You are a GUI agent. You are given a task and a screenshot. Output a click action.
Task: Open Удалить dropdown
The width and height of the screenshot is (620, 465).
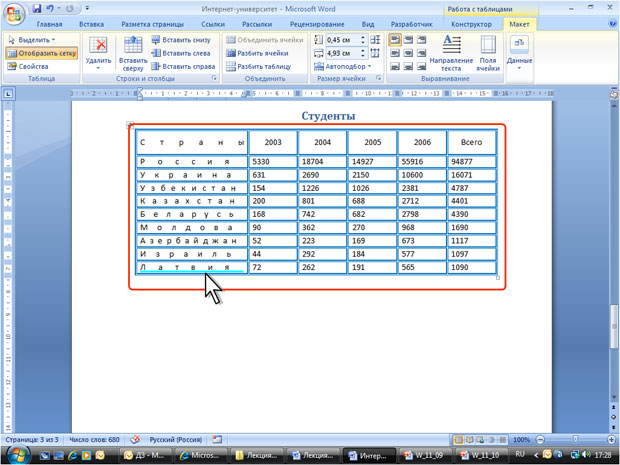point(98,54)
